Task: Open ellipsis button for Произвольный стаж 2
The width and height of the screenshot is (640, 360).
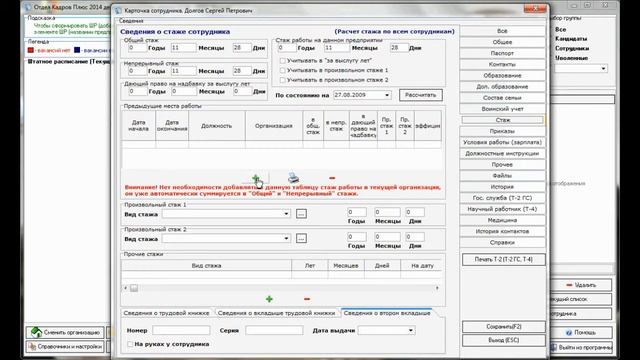Action: (301, 238)
